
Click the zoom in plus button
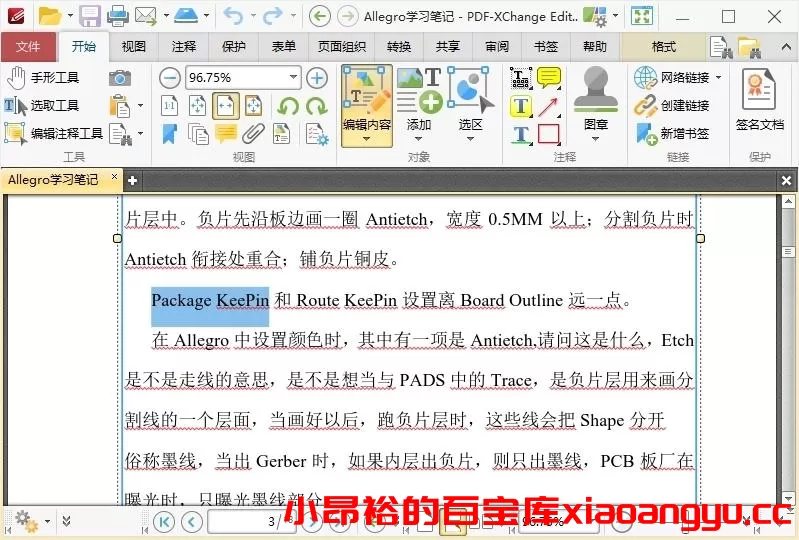317,78
